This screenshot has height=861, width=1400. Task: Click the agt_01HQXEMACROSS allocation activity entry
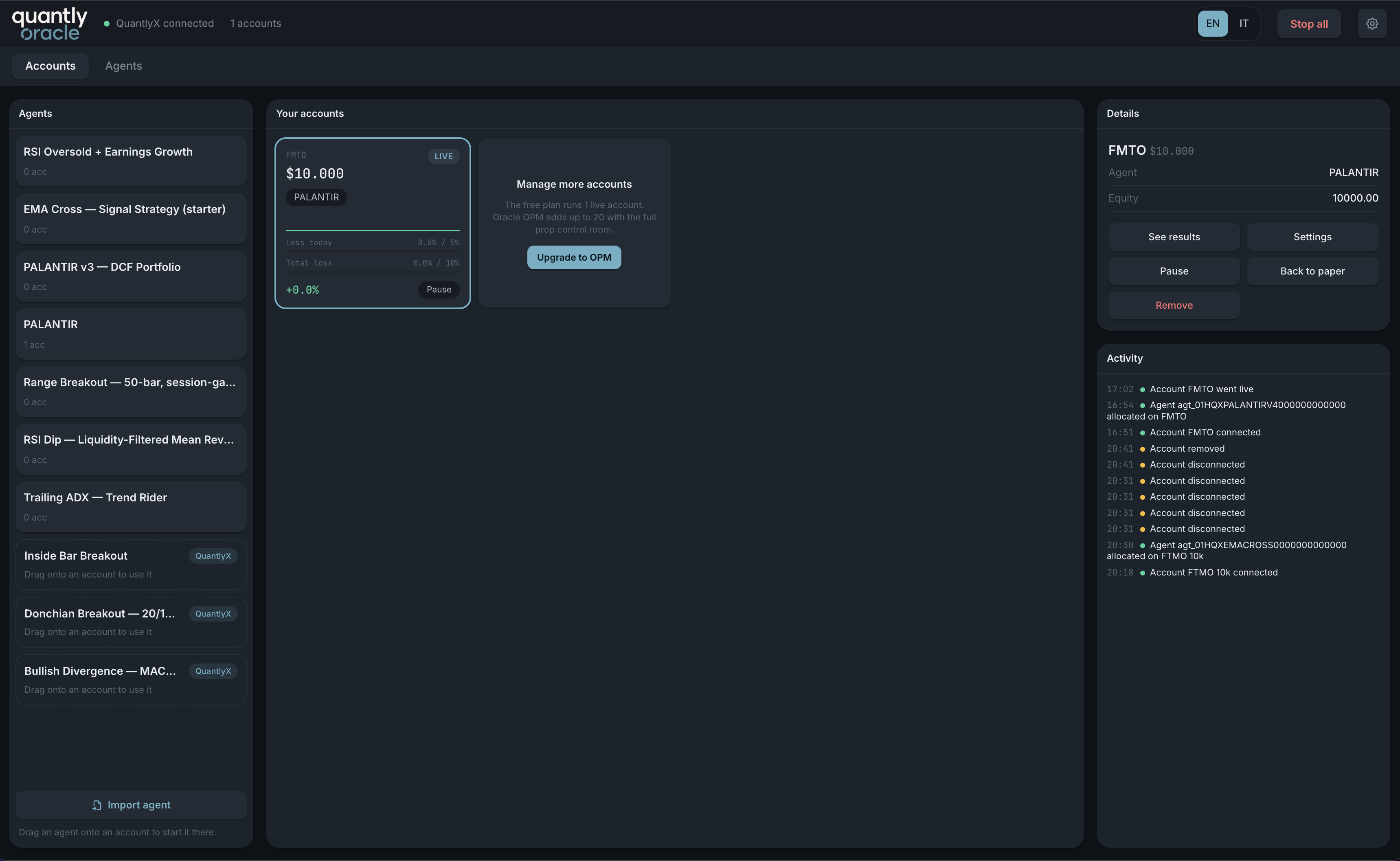pos(1227,551)
